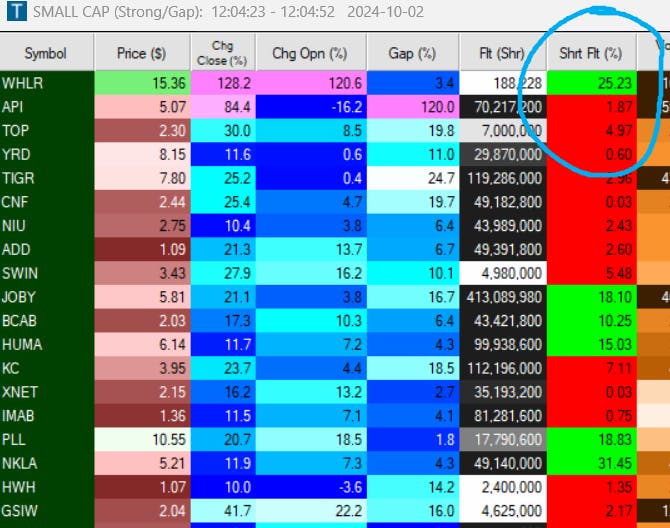Viewport: 670px width, 528px height.
Task: Click KC short float value 7.11
Action: 592,368
